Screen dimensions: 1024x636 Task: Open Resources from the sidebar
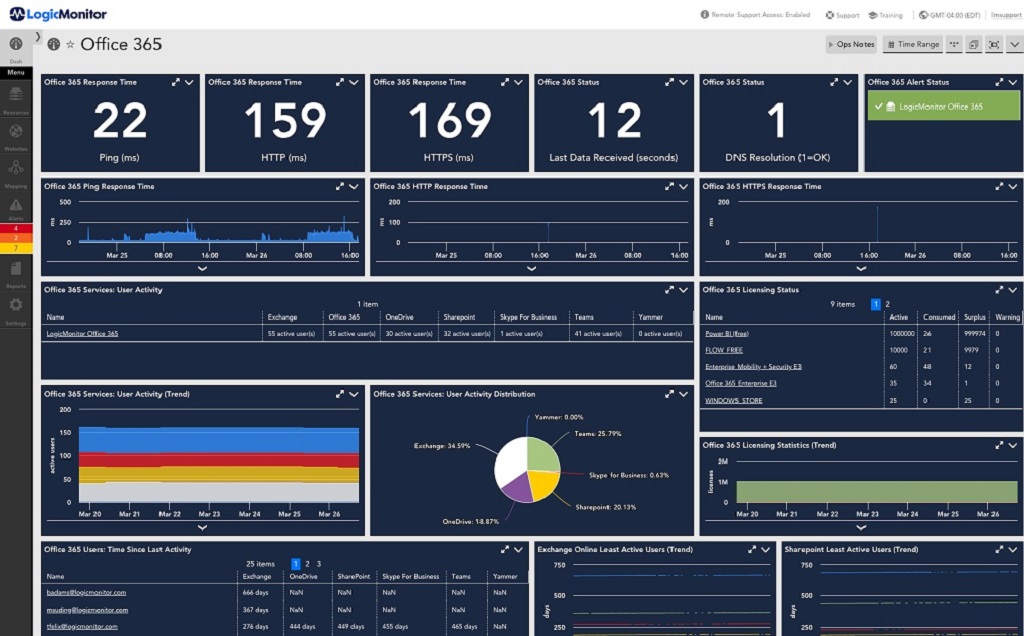click(x=16, y=99)
